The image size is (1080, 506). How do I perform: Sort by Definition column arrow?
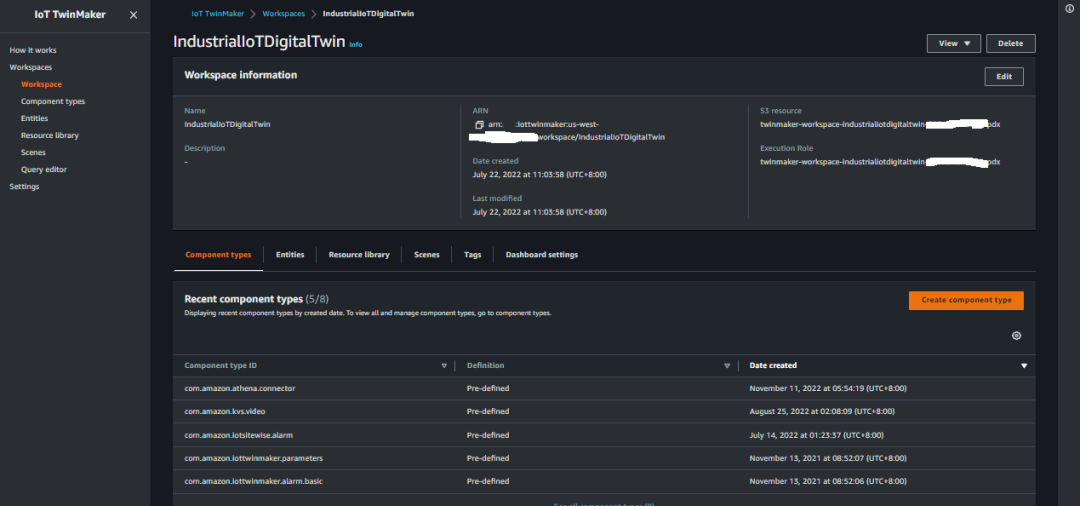tap(727, 366)
